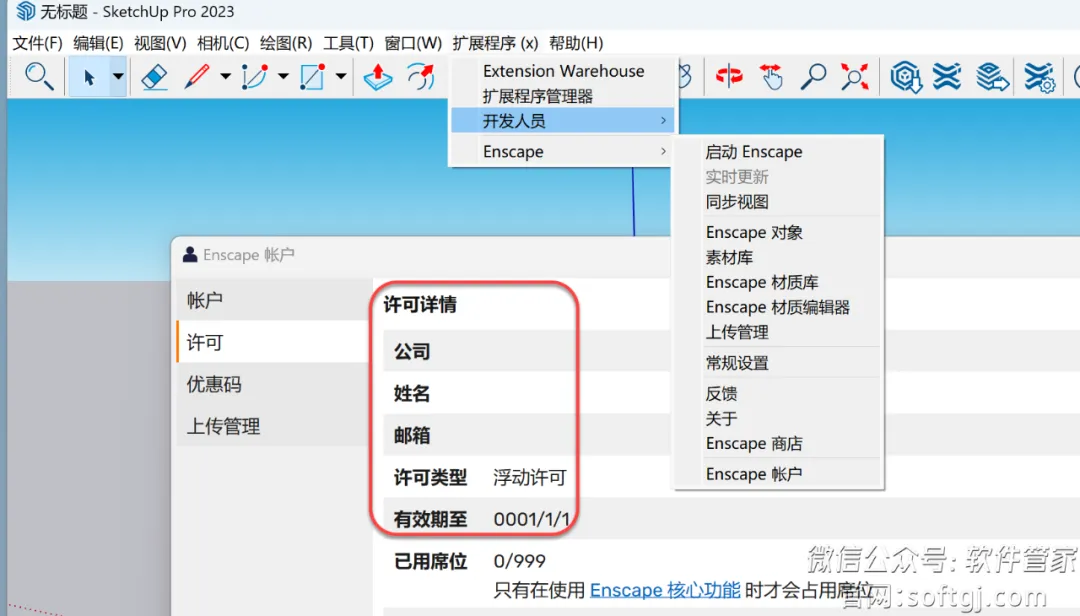Click the 浮动许可 license type value
The height and width of the screenshot is (616, 1080).
(x=530, y=477)
